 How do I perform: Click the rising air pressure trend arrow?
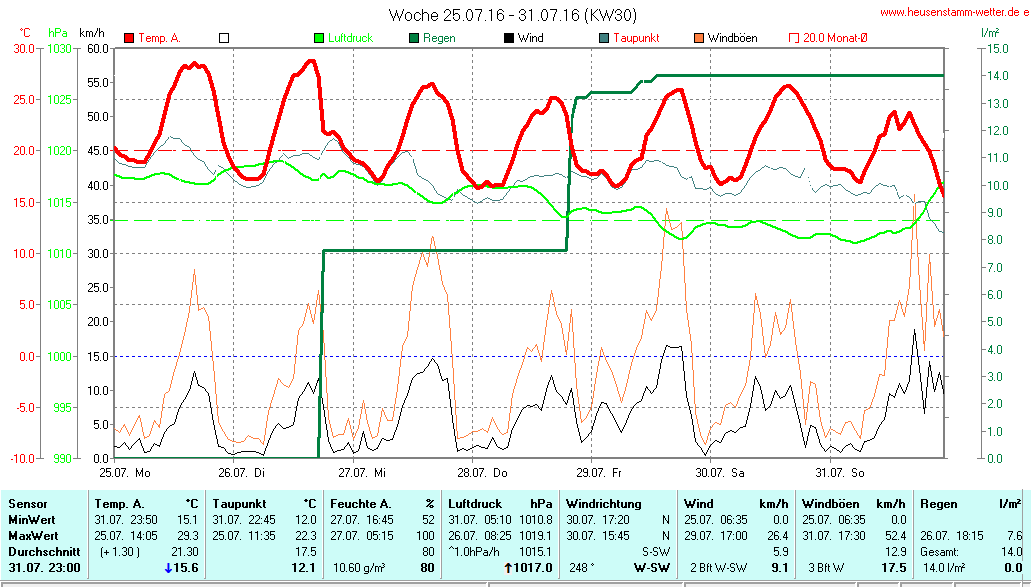(x=508, y=568)
